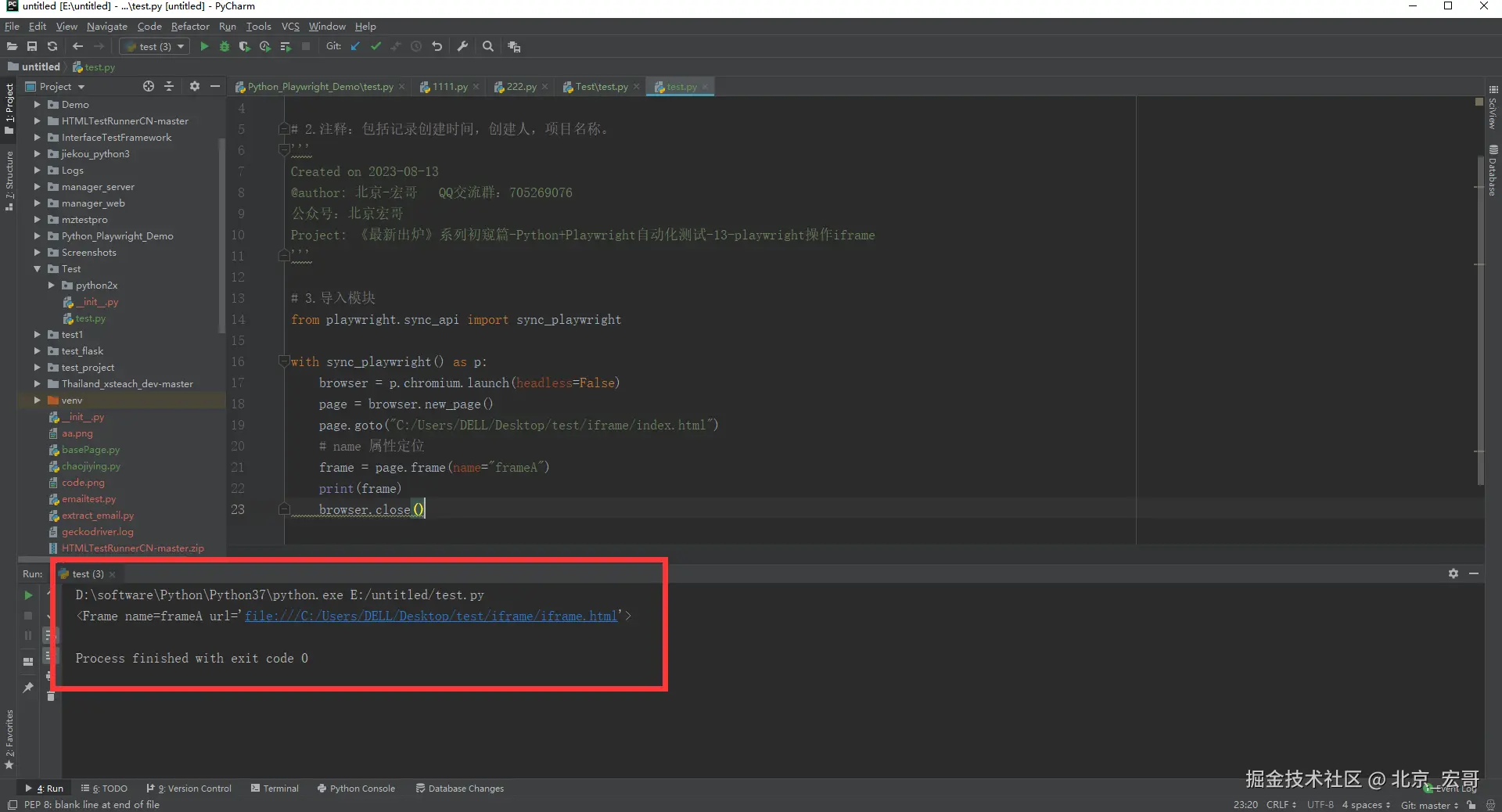This screenshot has width=1502, height=812.
Task: Open the CRLF line separator selector
Action: [1281, 805]
